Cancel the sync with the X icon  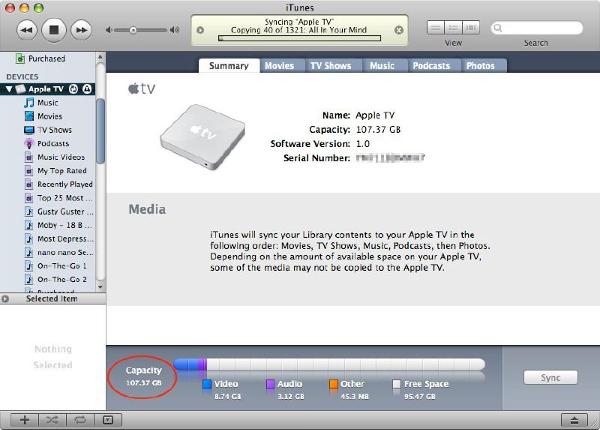(x=399, y=30)
